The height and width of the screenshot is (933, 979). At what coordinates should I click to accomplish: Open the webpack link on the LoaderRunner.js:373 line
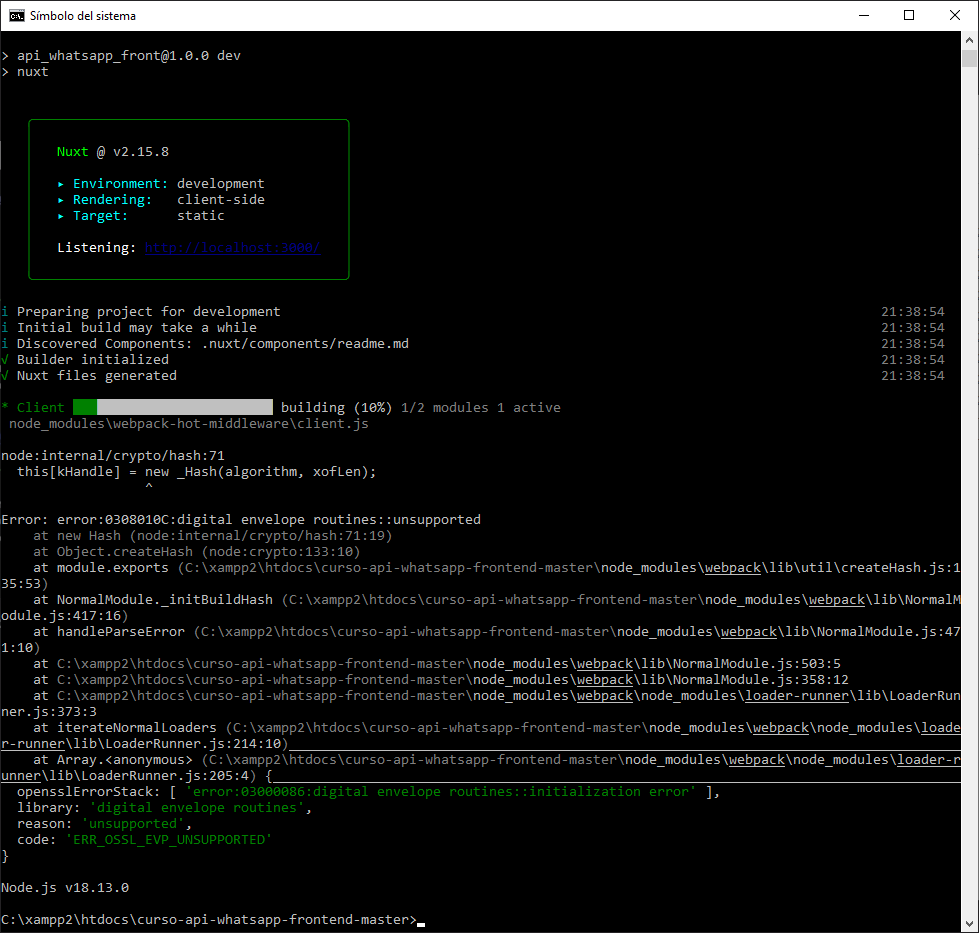605,695
